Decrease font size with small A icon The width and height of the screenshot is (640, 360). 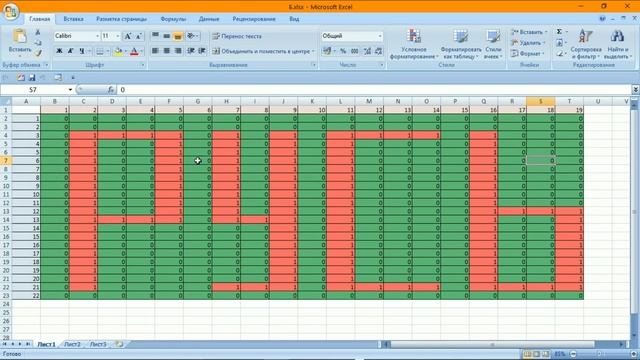[x=138, y=36]
